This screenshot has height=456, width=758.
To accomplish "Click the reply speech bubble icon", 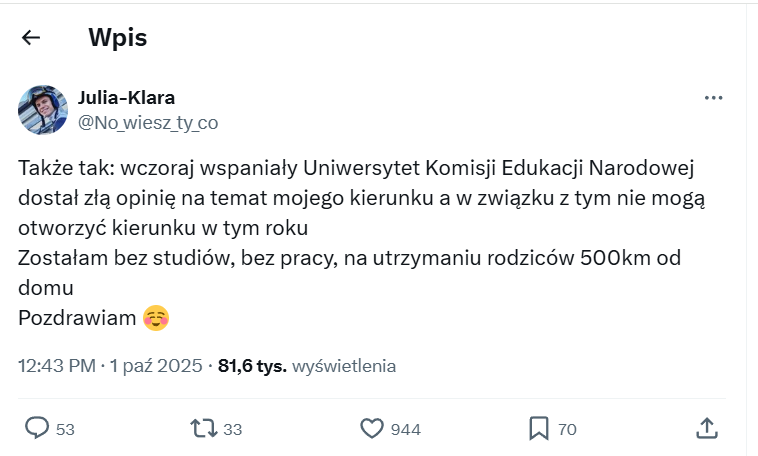I will pyautogui.click(x=37, y=428).
